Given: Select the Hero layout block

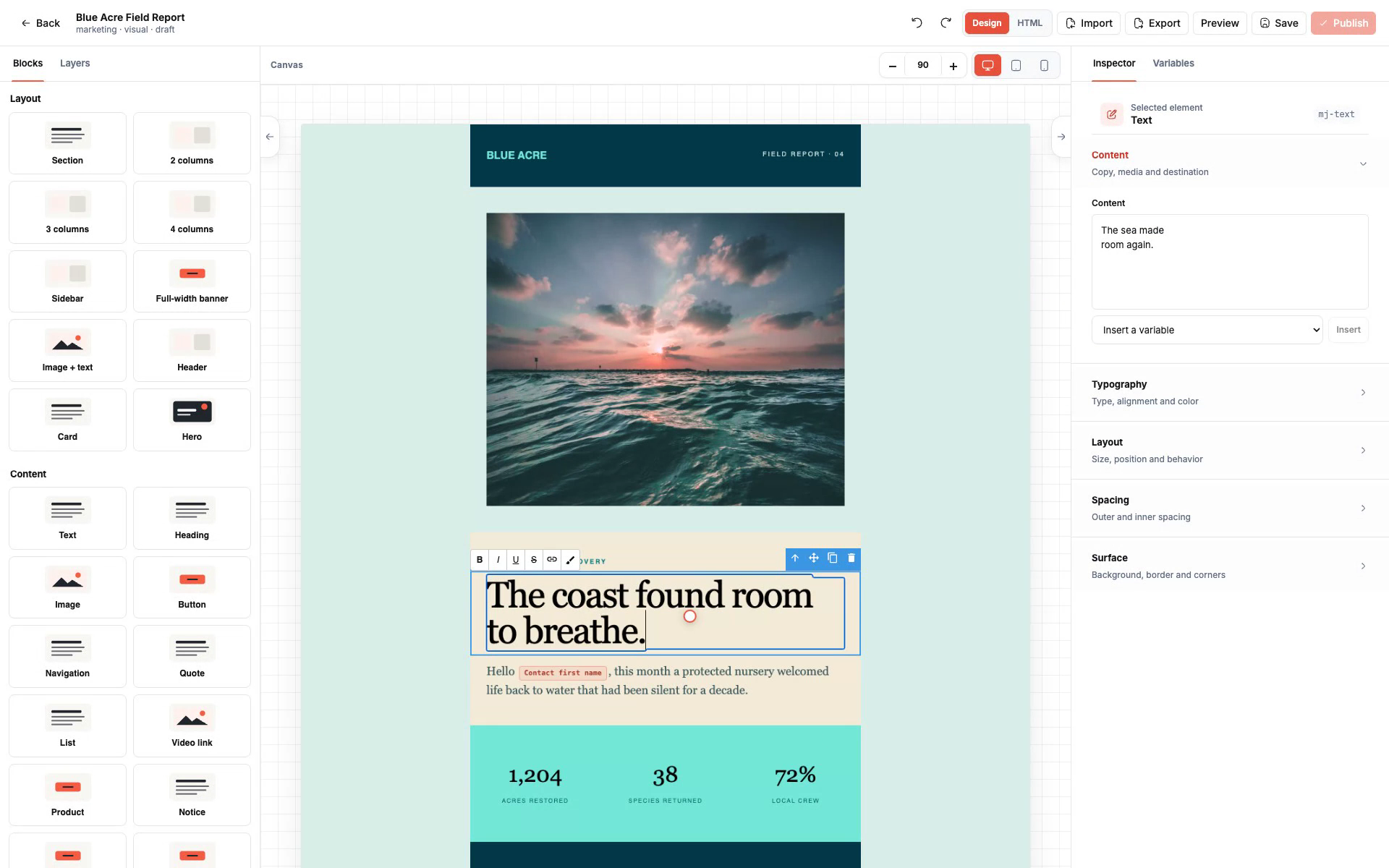Looking at the screenshot, I should pyautogui.click(x=192, y=420).
